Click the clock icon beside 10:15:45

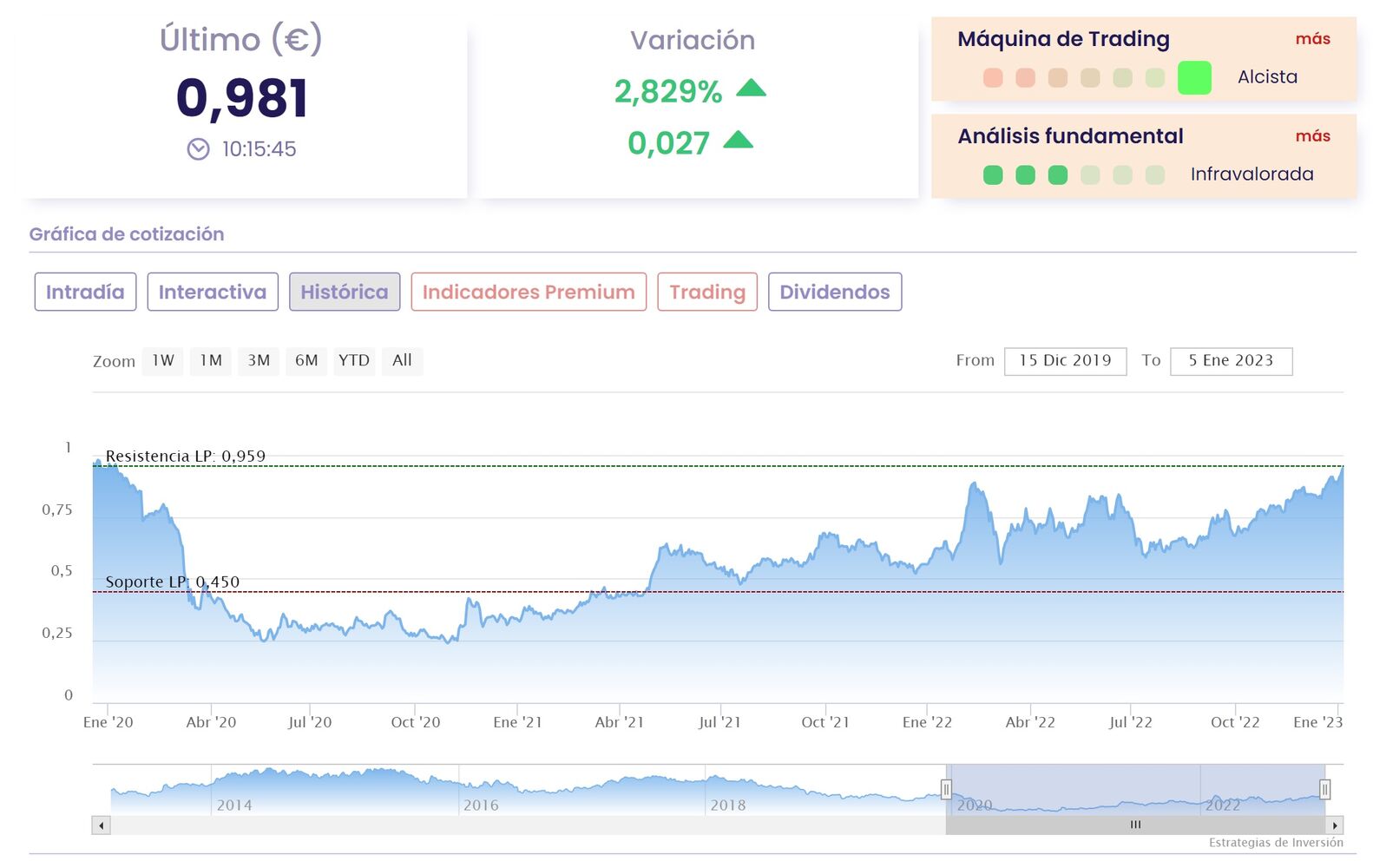(198, 149)
